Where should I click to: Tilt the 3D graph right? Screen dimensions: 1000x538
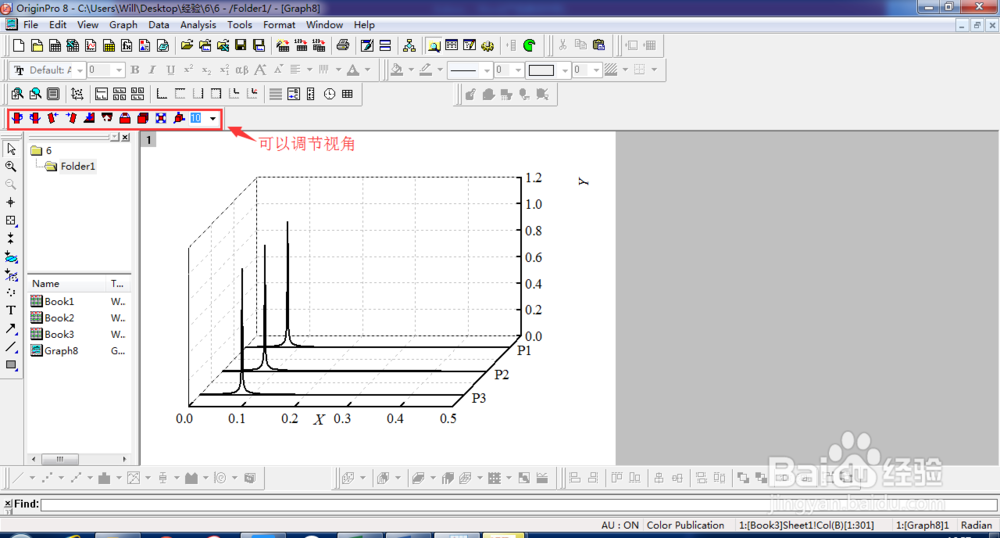point(71,118)
